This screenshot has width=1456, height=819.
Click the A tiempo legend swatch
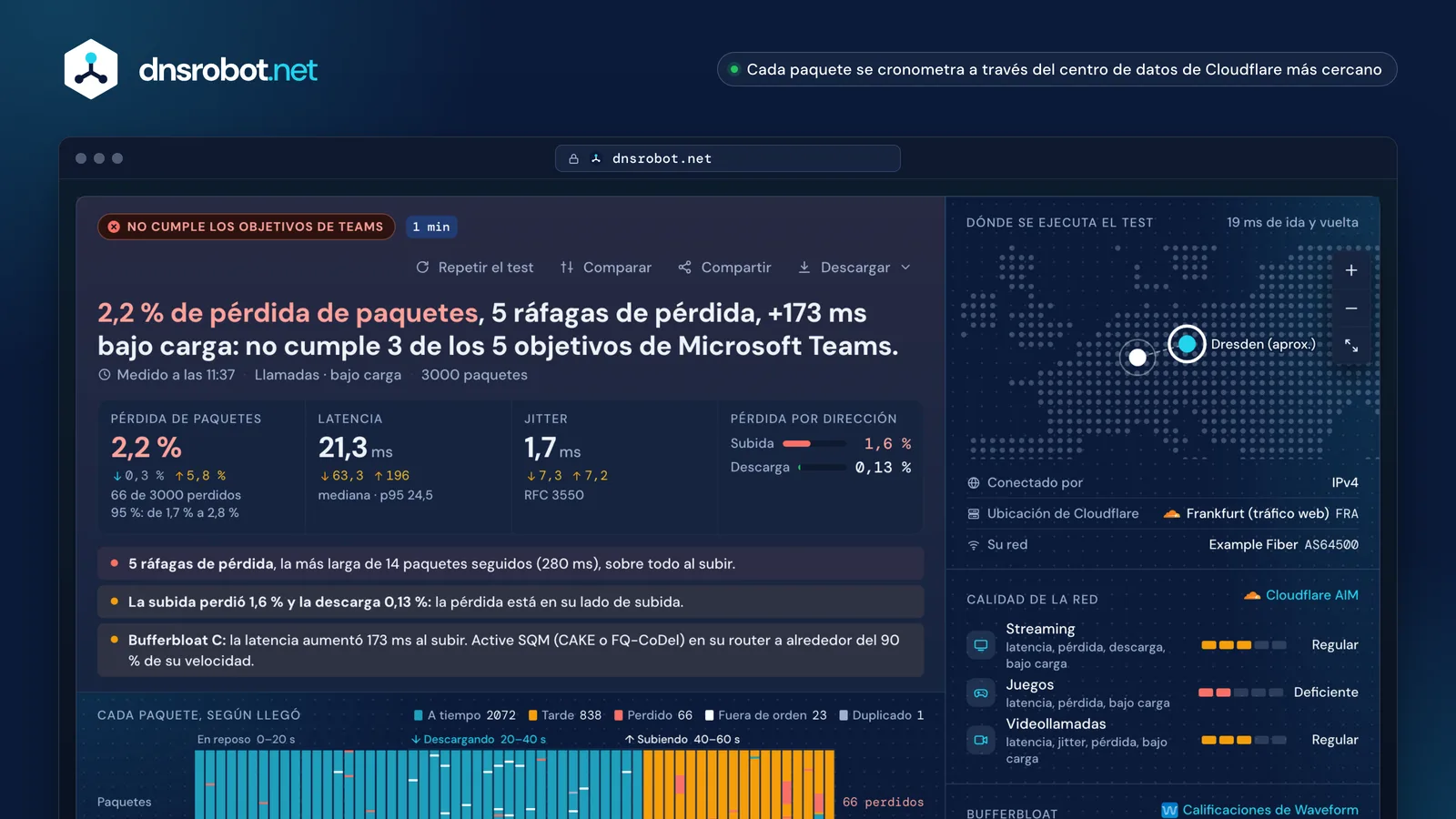pyautogui.click(x=419, y=715)
